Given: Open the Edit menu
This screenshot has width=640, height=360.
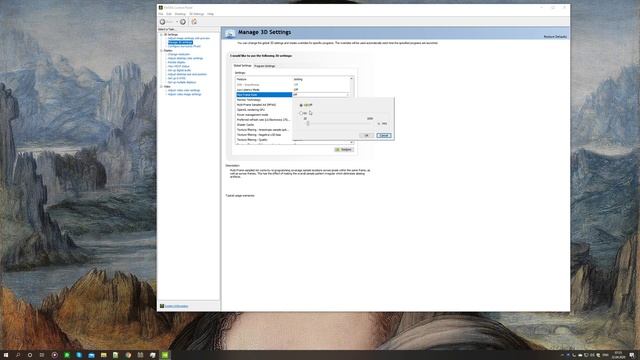Looking at the screenshot, I should [x=169, y=14].
